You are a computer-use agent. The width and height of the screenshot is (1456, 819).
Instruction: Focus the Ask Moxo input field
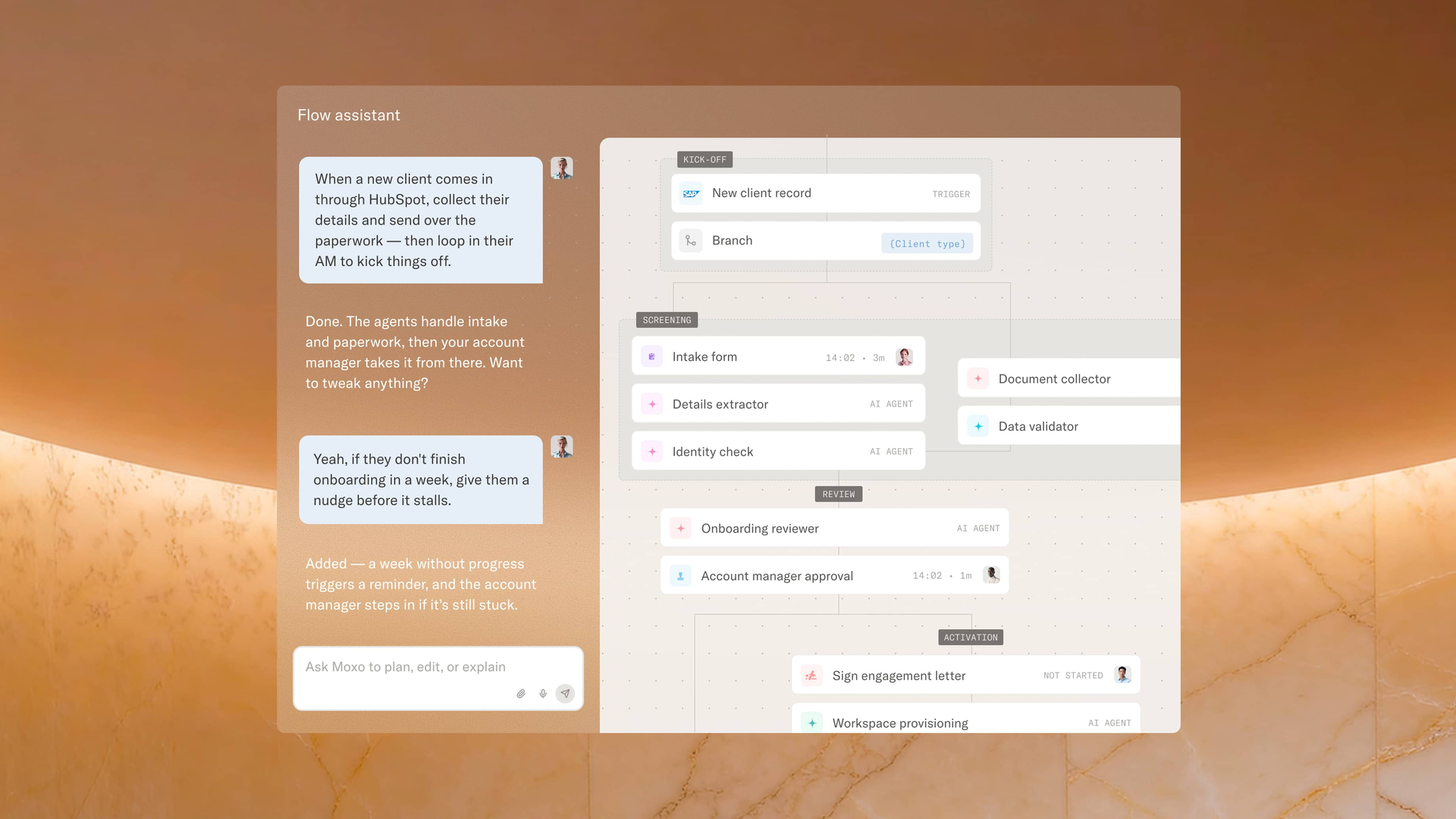[438, 678]
